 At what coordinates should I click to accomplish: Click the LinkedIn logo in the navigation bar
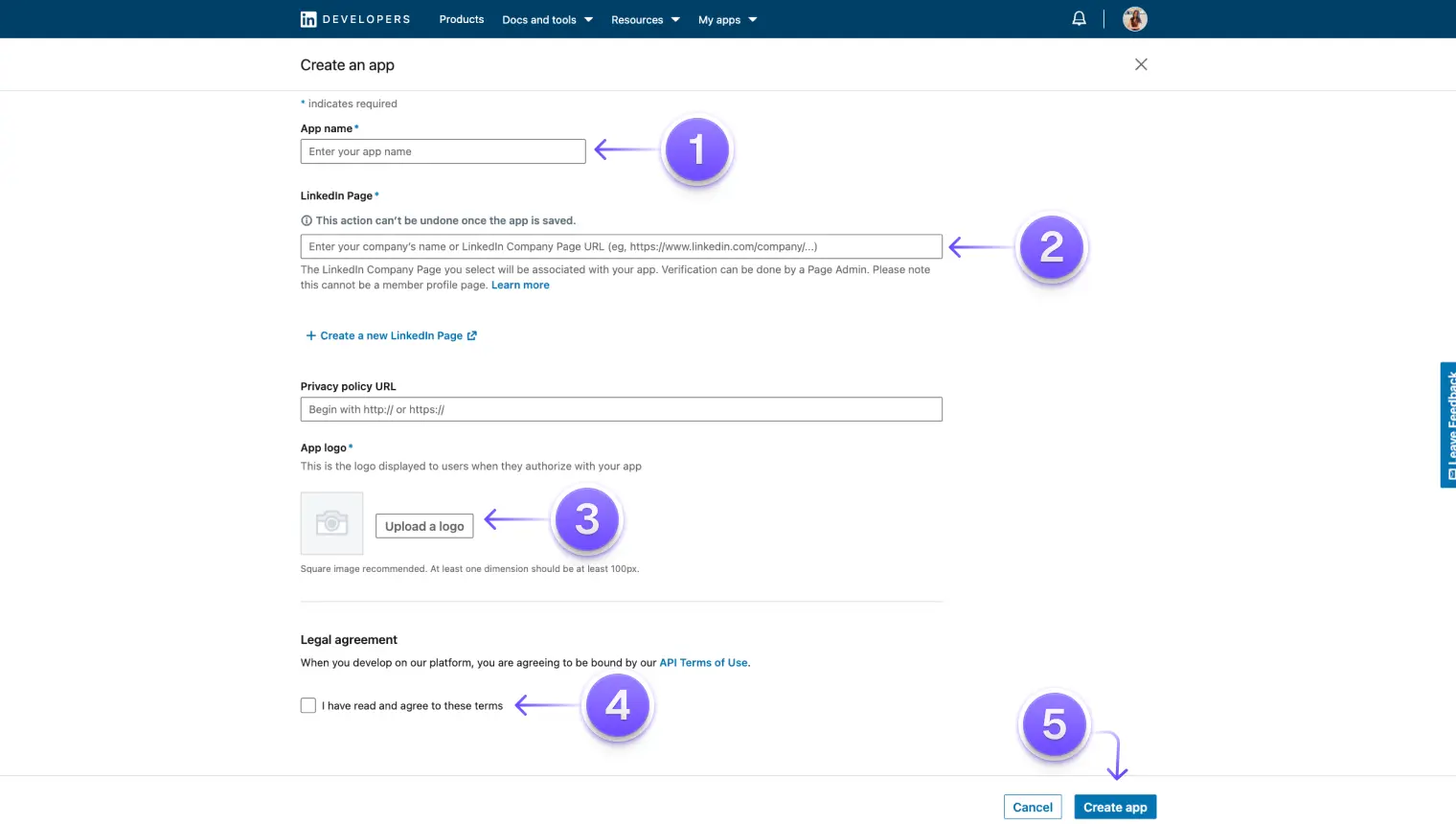(307, 18)
